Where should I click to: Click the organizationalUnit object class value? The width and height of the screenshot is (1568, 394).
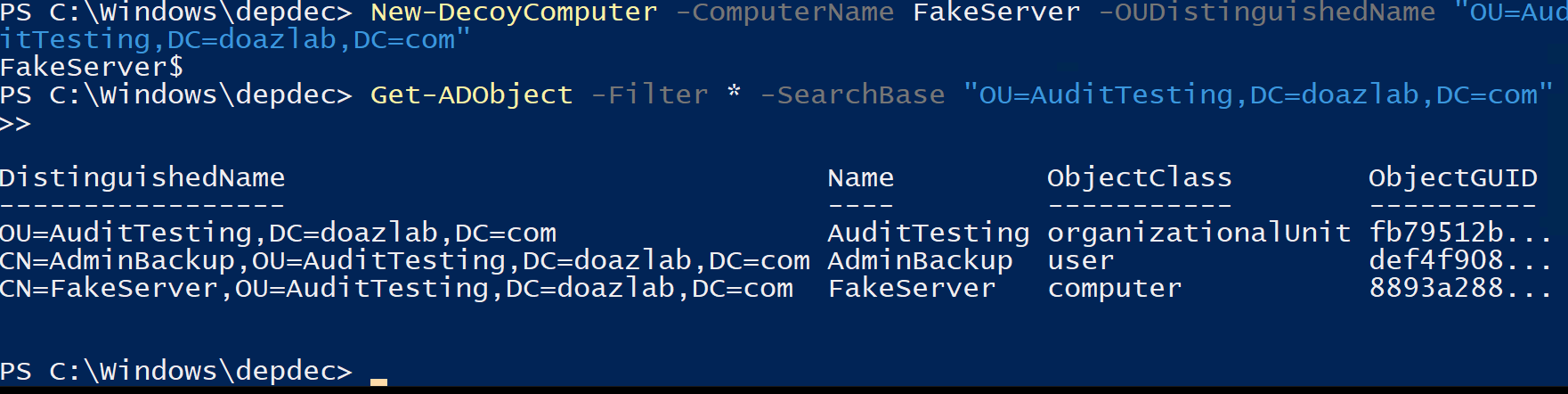pos(1198,233)
